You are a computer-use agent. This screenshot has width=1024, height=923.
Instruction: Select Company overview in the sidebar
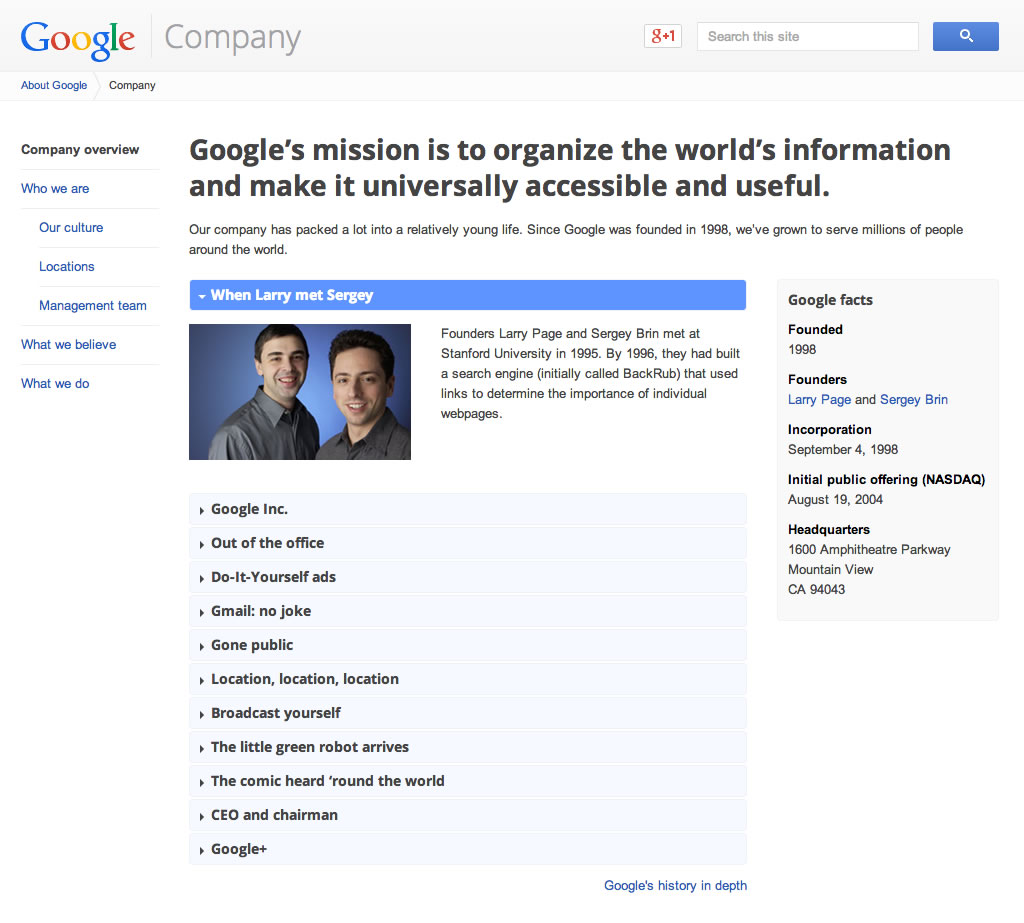(80, 150)
